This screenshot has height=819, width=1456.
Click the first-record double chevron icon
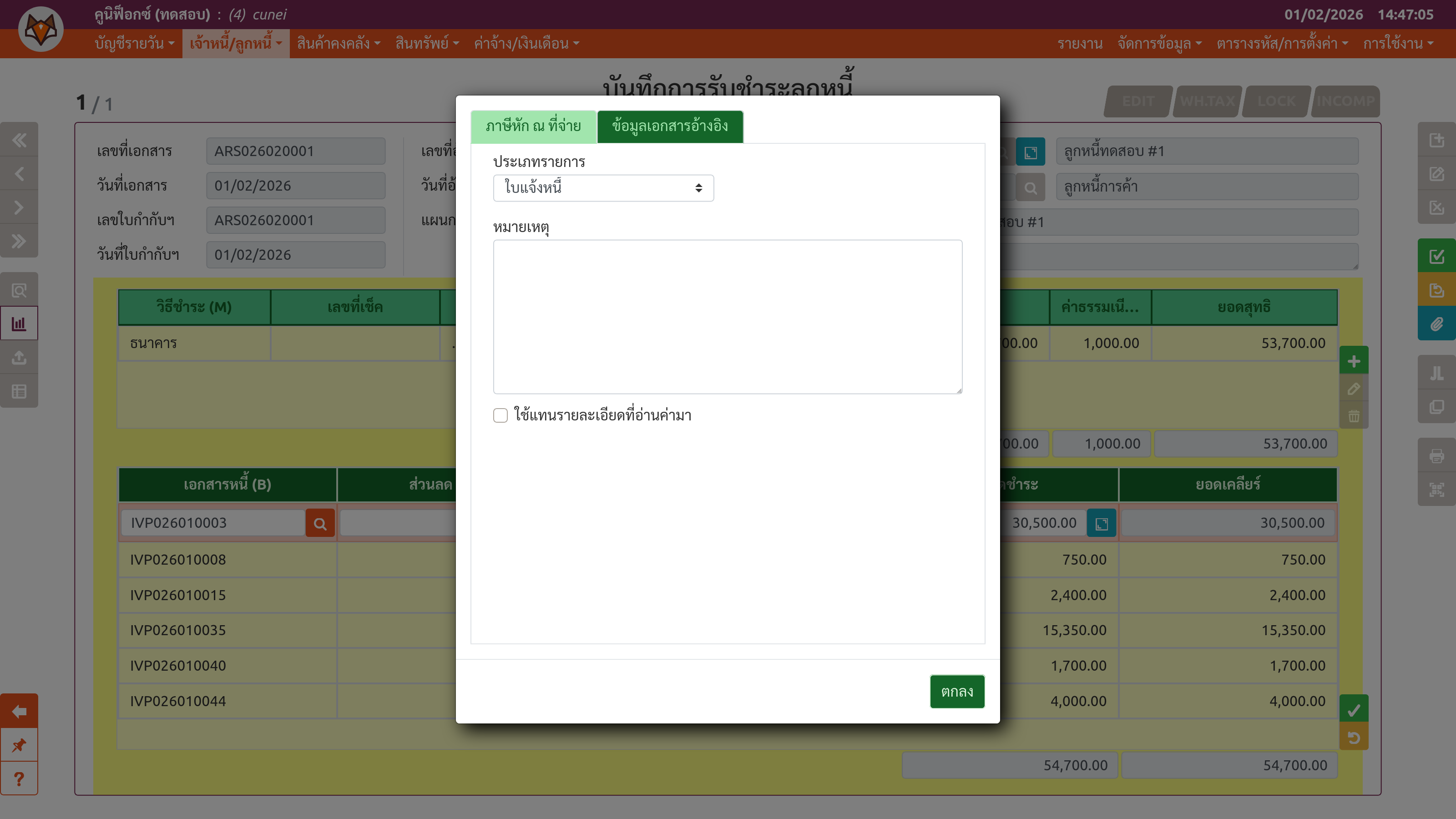click(x=19, y=140)
